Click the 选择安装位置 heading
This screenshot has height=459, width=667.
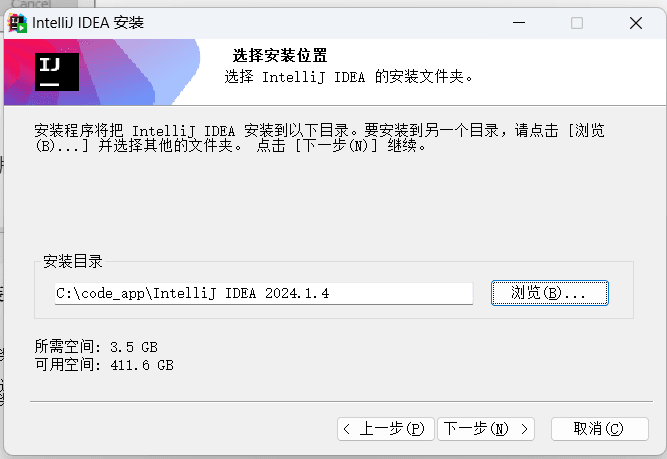click(x=280, y=56)
